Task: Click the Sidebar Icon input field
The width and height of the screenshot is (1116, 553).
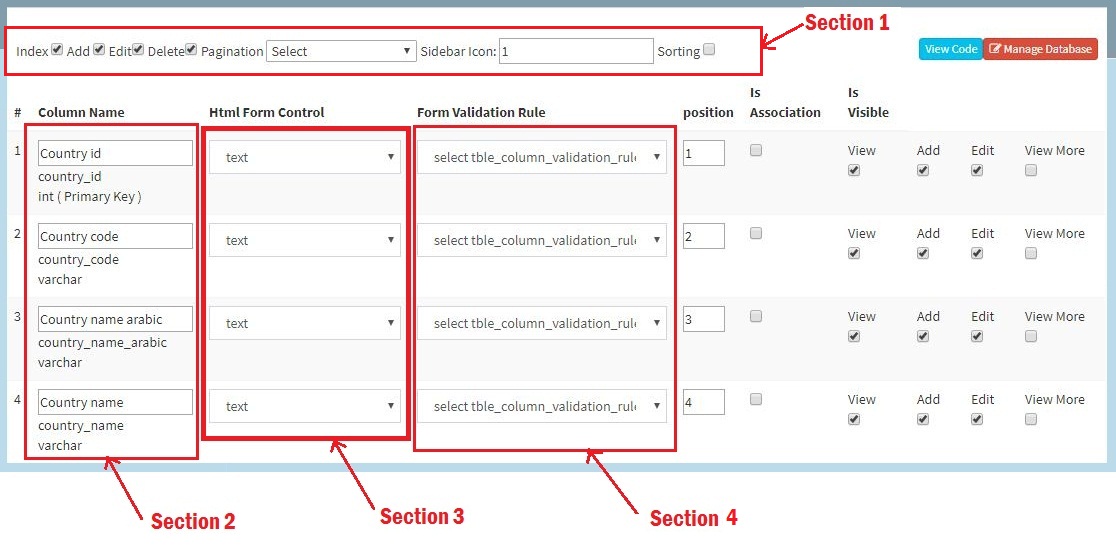Action: (576, 51)
